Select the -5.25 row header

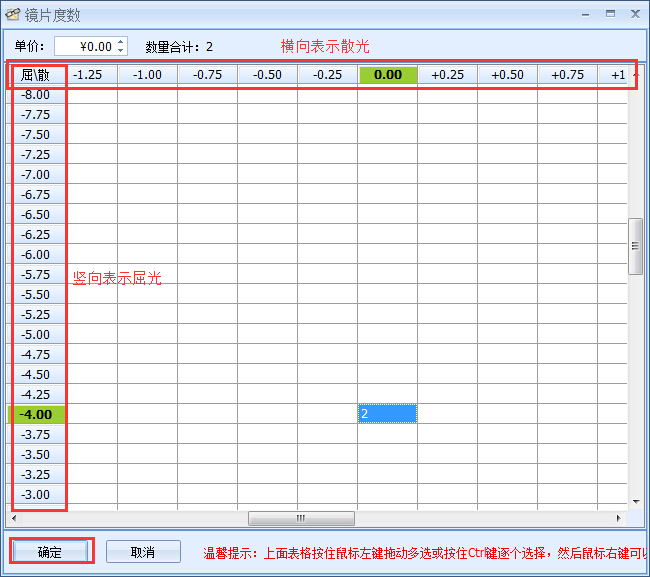36,315
